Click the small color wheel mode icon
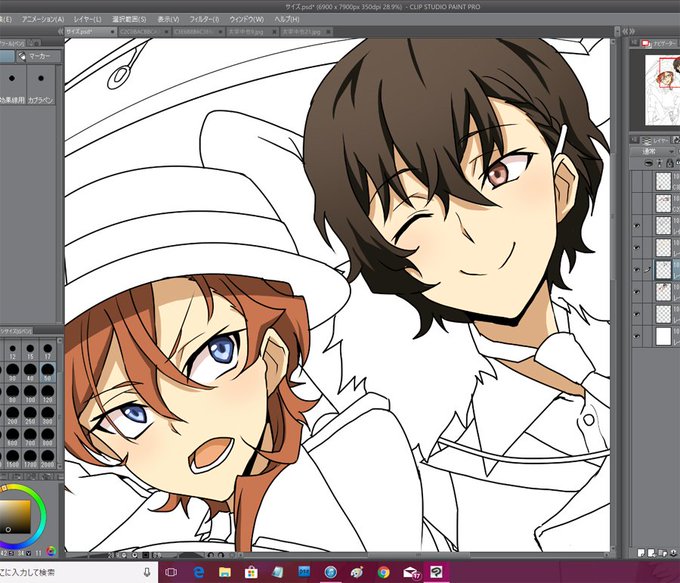 pos(51,552)
